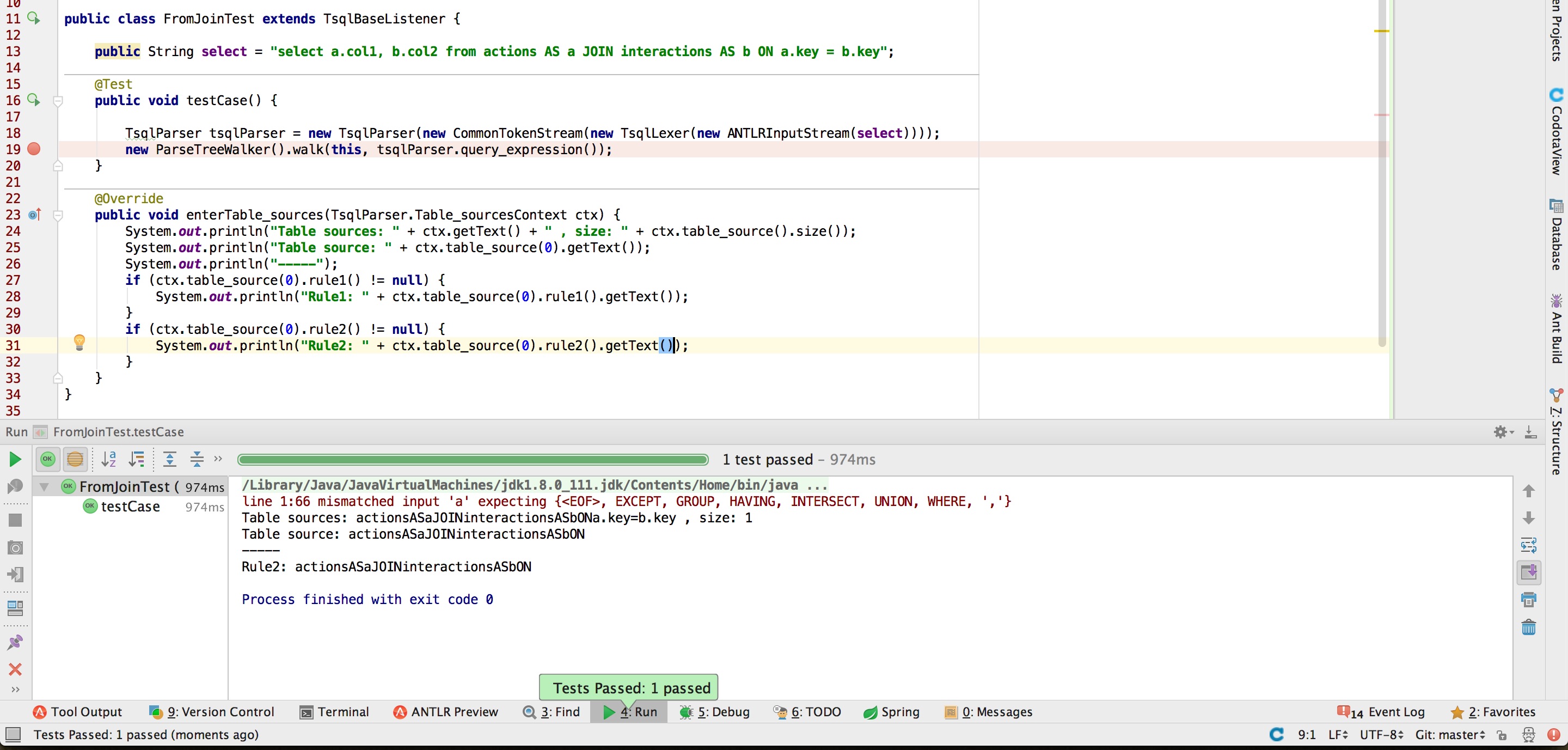Toggle hide passed tests filter
This screenshot has width=1568, height=750.
47,459
